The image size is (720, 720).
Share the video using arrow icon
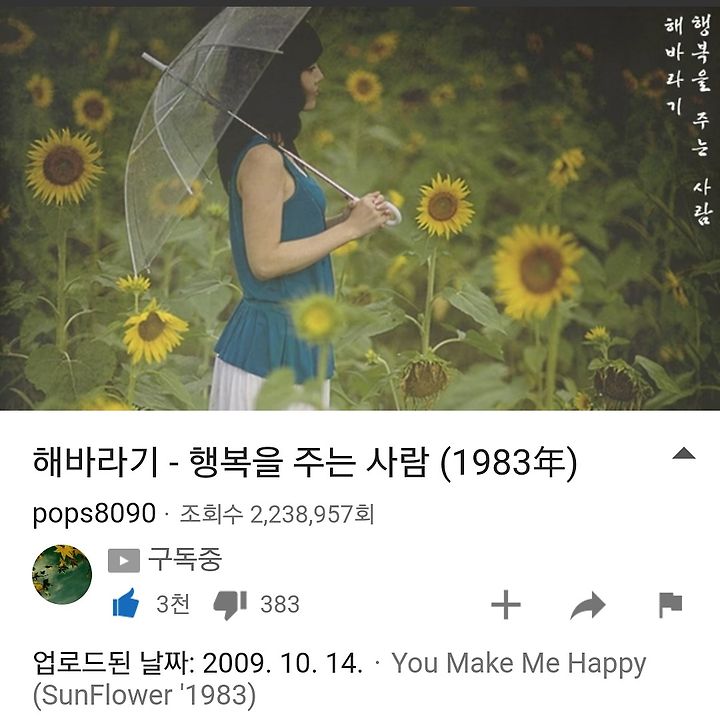588,606
